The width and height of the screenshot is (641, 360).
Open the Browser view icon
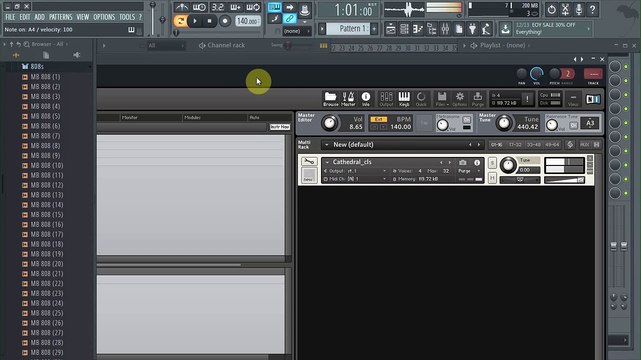pos(432,29)
